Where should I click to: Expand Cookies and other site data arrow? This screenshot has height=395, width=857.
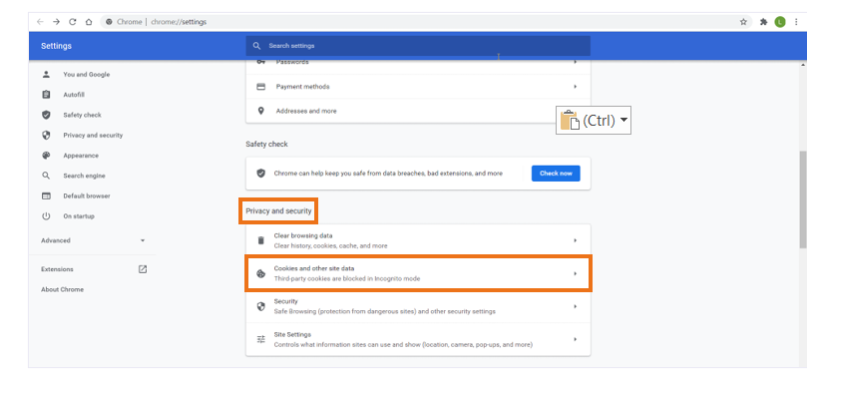tap(575, 273)
